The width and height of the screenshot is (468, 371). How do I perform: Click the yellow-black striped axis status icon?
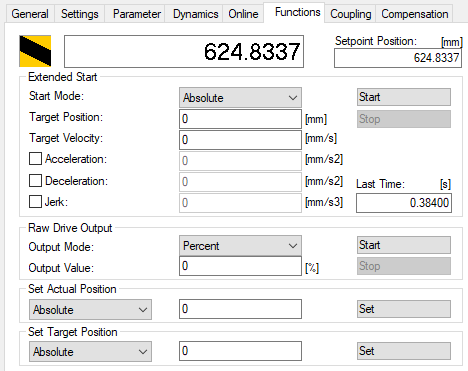coord(35,51)
